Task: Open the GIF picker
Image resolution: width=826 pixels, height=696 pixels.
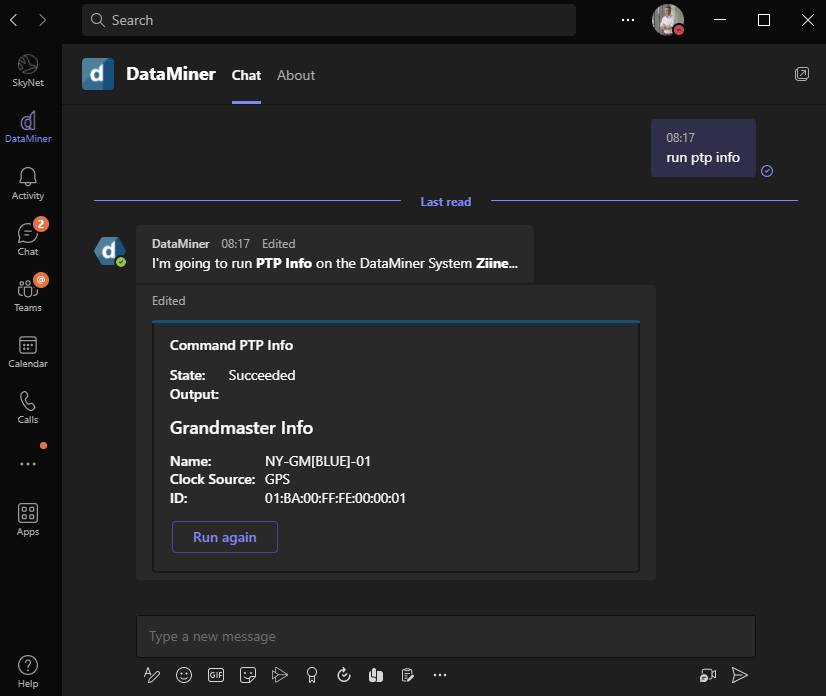Action: (216, 675)
